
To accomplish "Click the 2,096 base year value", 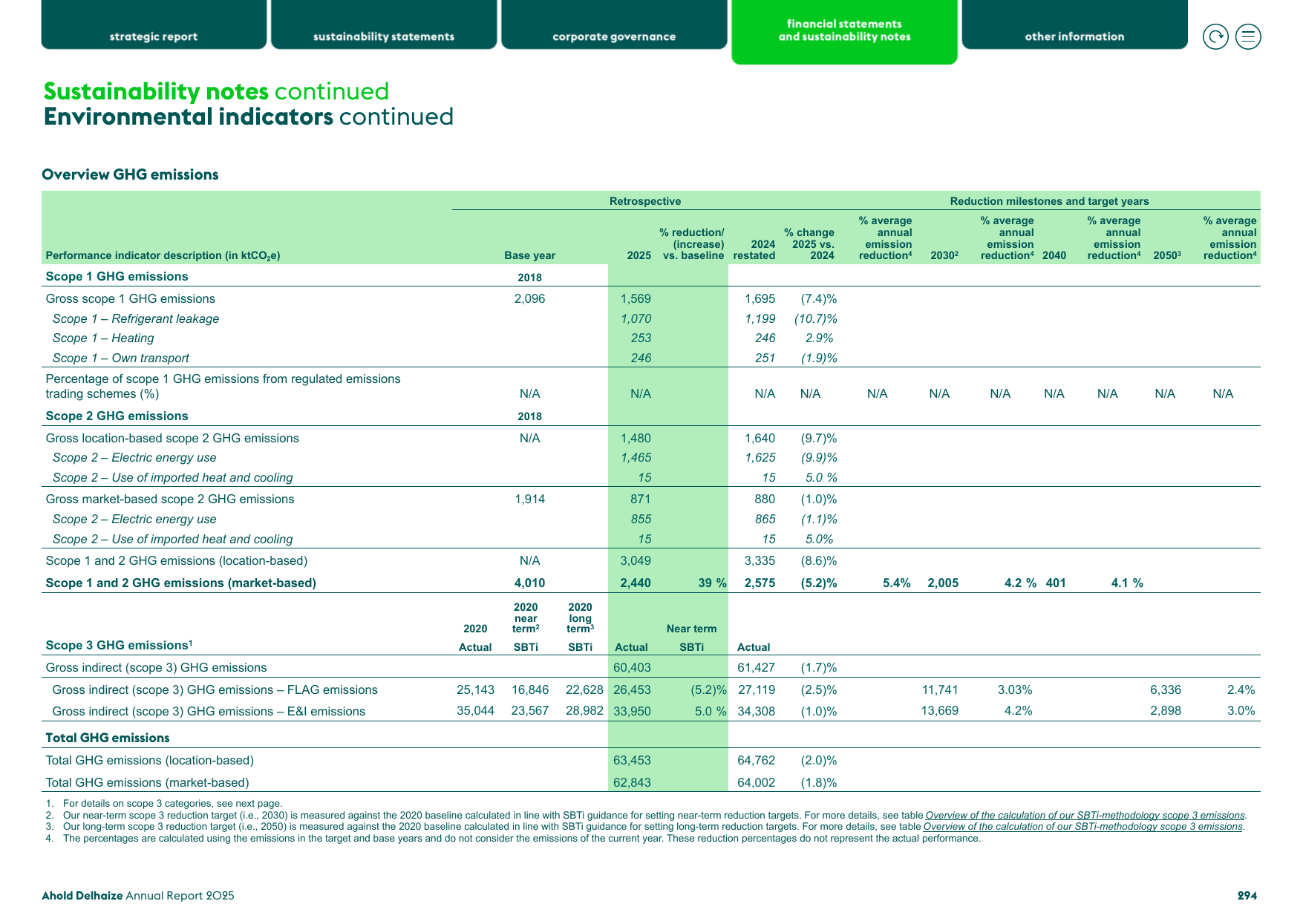I will (529, 298).
